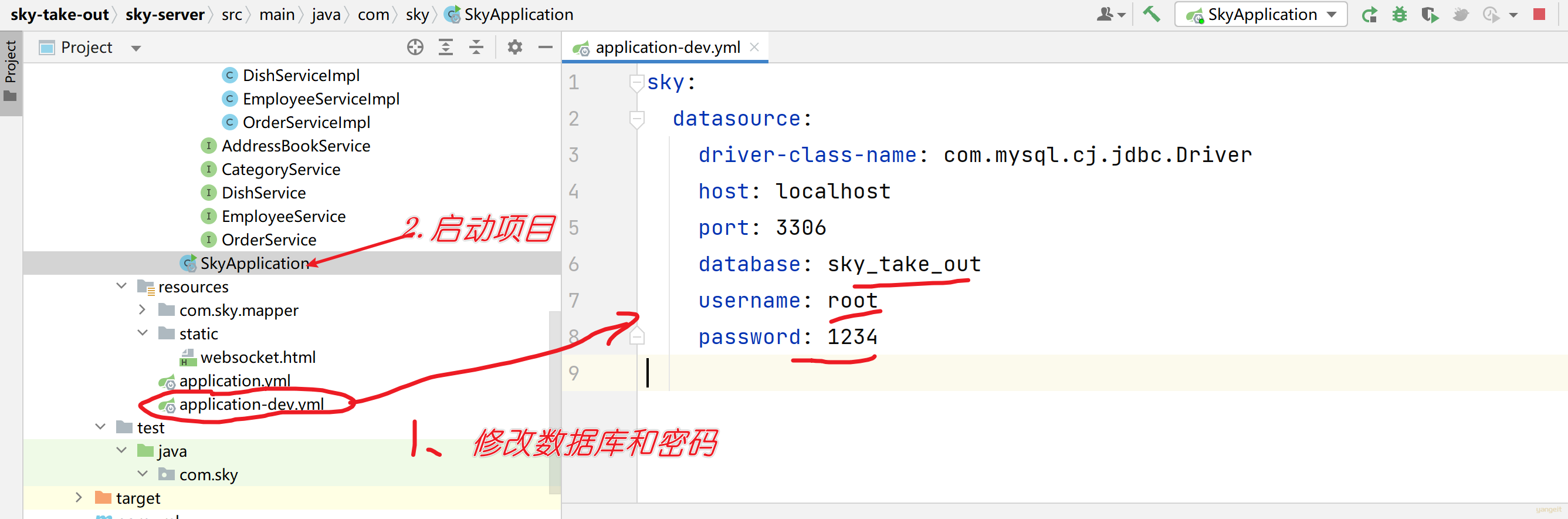This screenshot has width=1568, height=519.
Task: Click the fold end marker on line 8
Action: click(x=636, y=336)
